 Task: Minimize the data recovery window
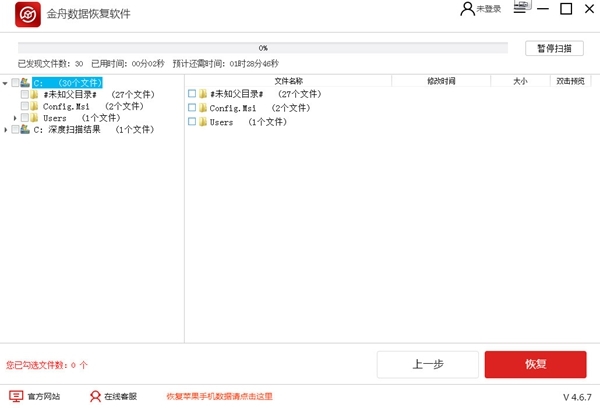(543, 9)
